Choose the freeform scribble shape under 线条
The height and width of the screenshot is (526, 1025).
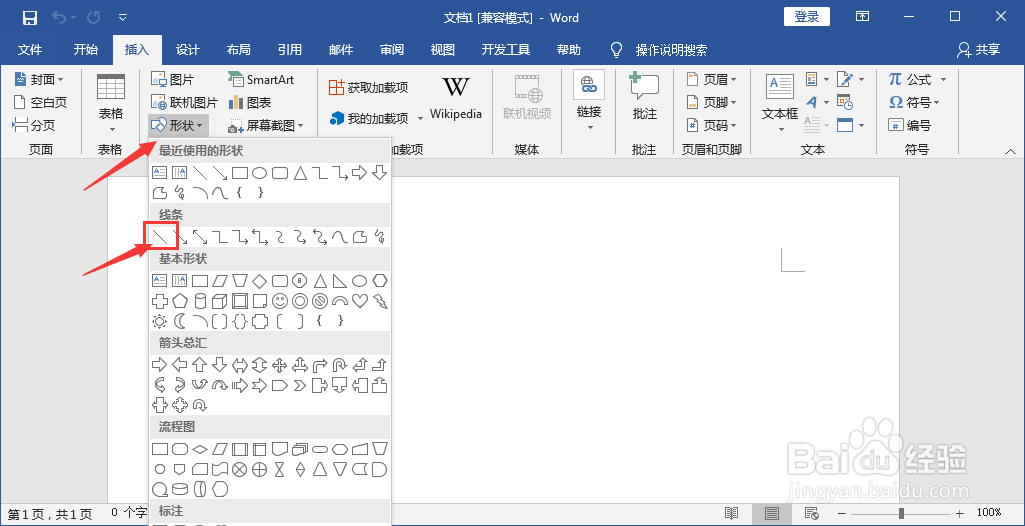[380, 237]
